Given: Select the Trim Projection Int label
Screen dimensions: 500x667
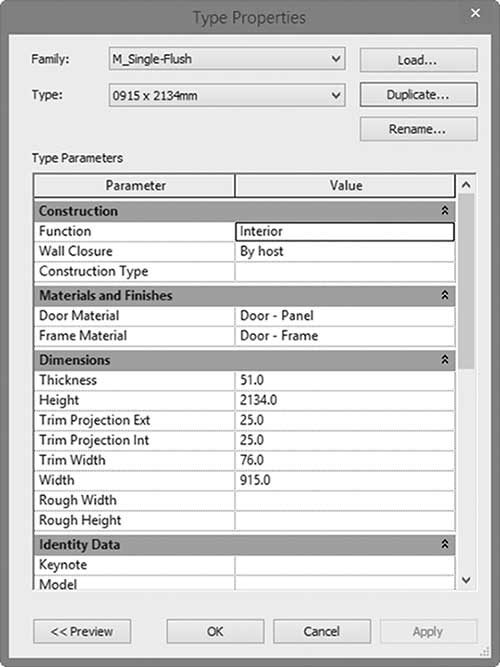Looking at the screenshot, I should pyautogui.click(x=94, y=440).
